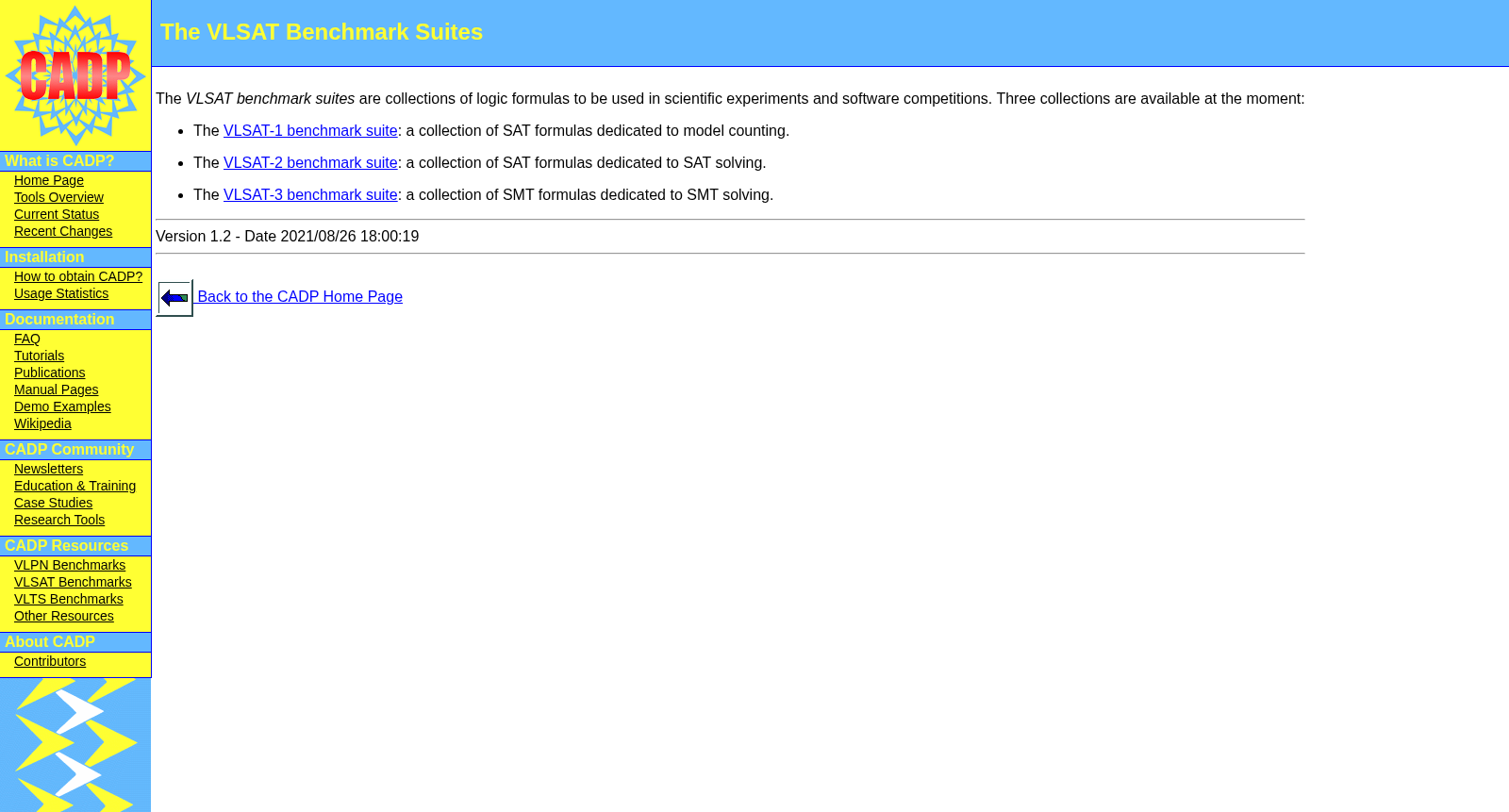Open Research Tools sidebar link

click(x=59, y=520)
